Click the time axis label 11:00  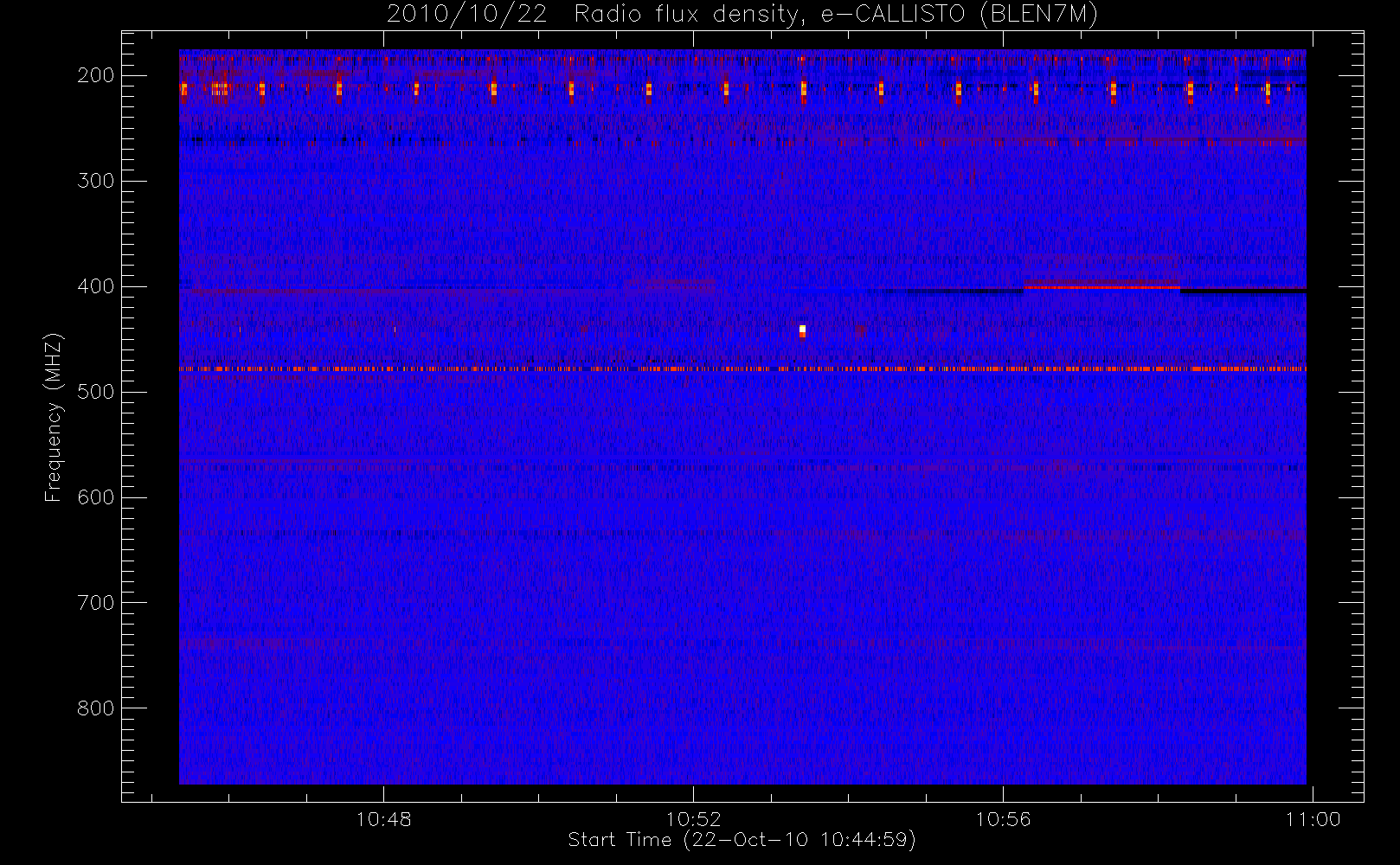[1313, 819]
